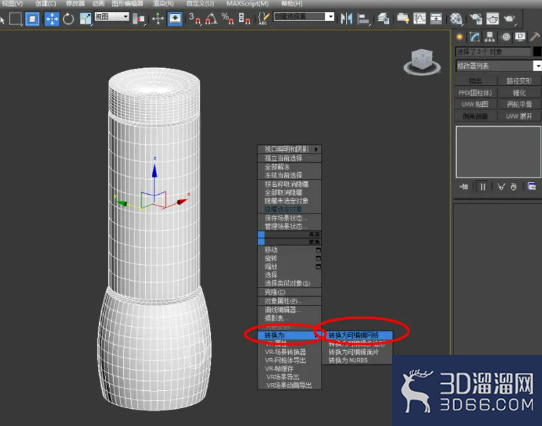The width and height of the screenshot is (542, 426).
Task: Click the 锥化 modifier button
Action: [x=519, y=93]
